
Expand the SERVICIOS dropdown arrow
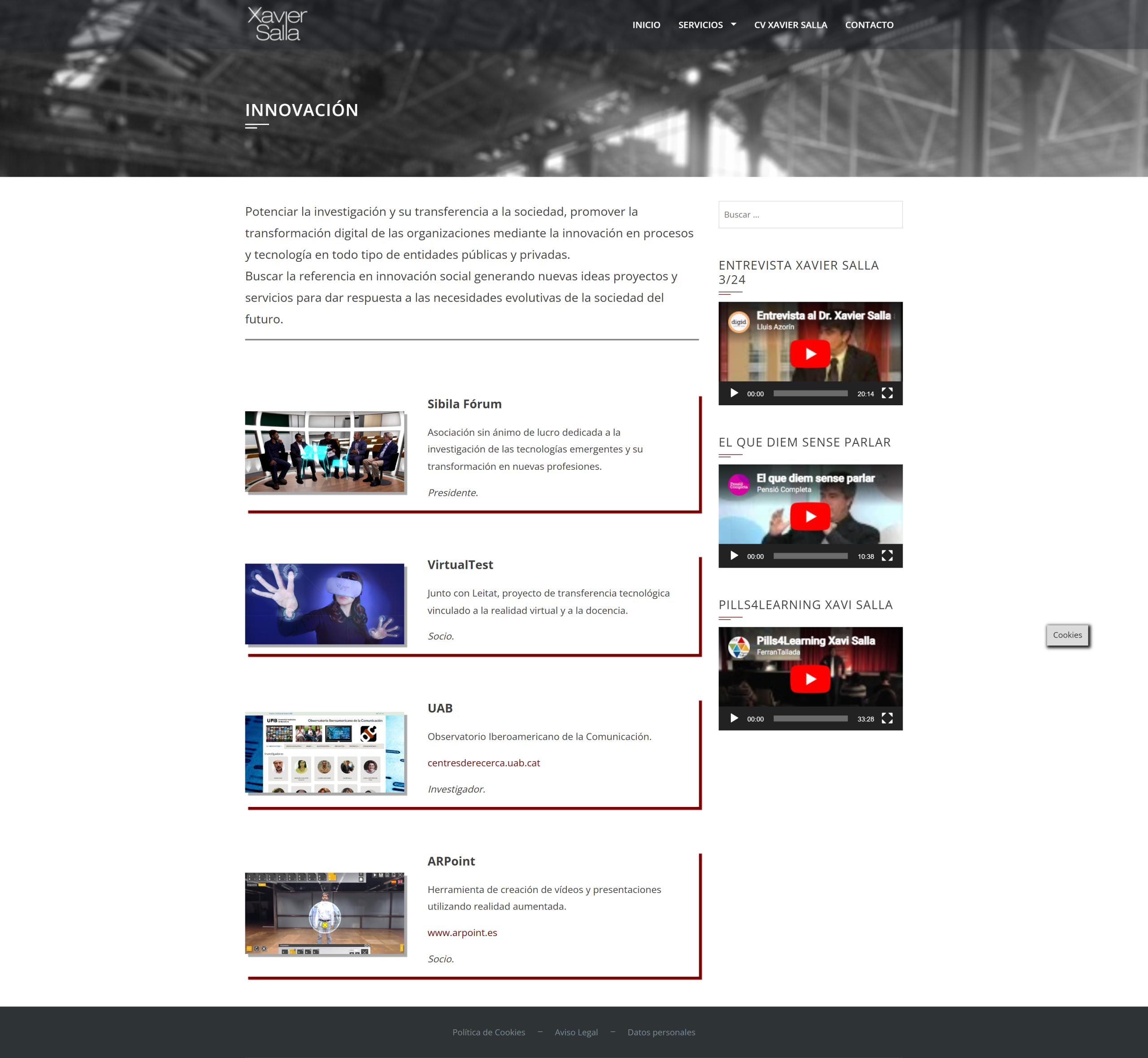click(734, 25)
